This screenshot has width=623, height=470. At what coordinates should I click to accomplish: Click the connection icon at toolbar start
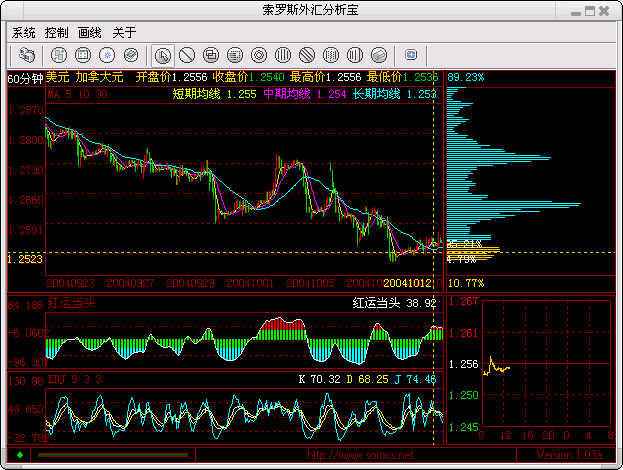(x=27, y=54)
